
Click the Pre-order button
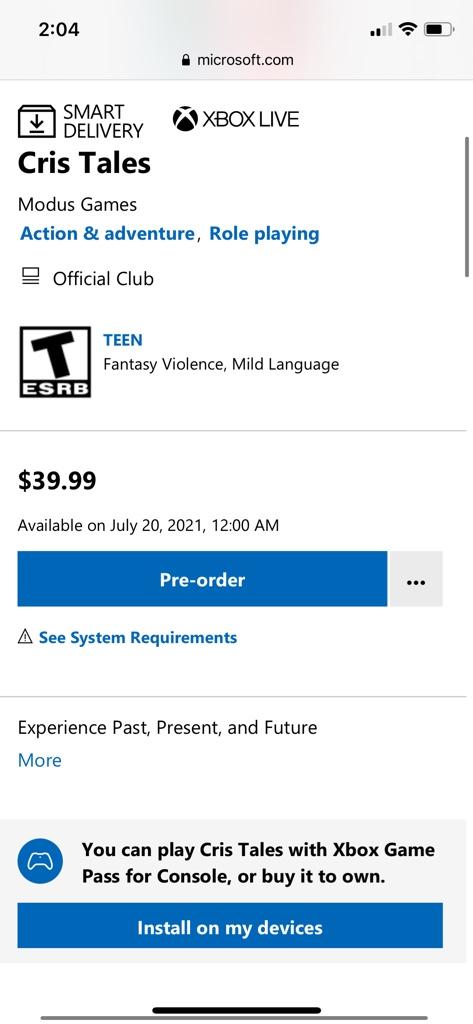[x=203, y=579]
